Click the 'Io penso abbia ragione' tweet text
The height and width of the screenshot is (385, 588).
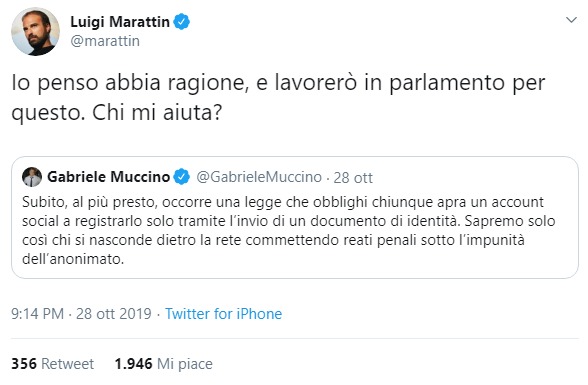click(x=128, y=83)
